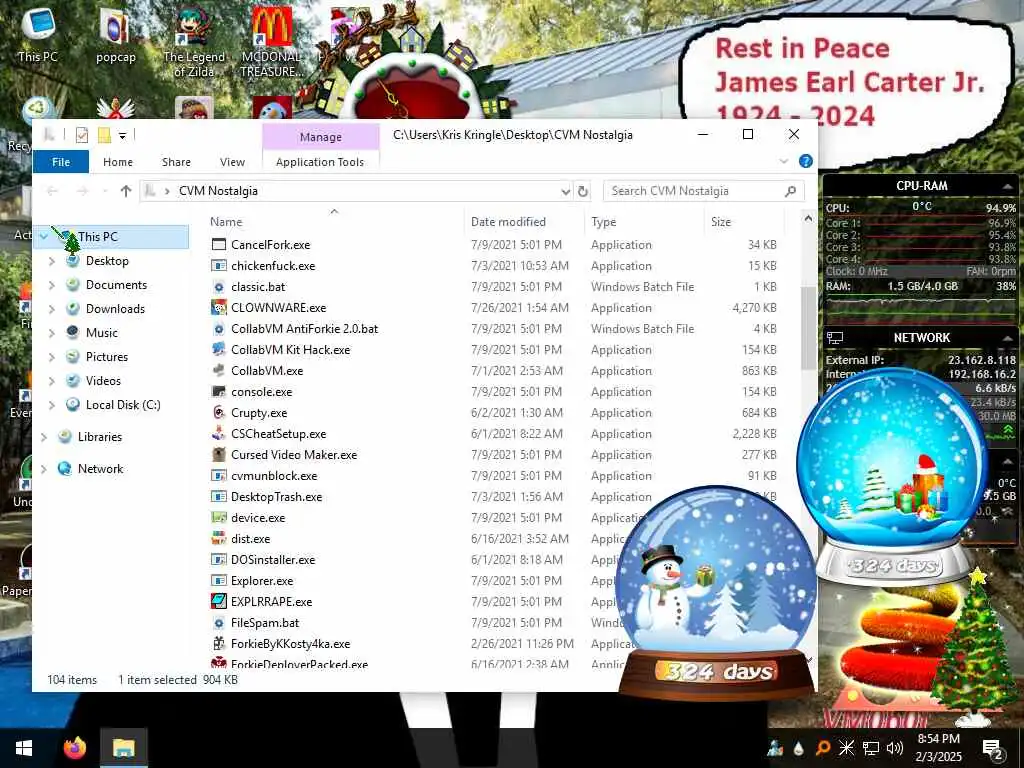The width and height of the screenshot is (1024, 768).
Task: Expand the Libraries tree node
Action: click(x=44, y=437)
